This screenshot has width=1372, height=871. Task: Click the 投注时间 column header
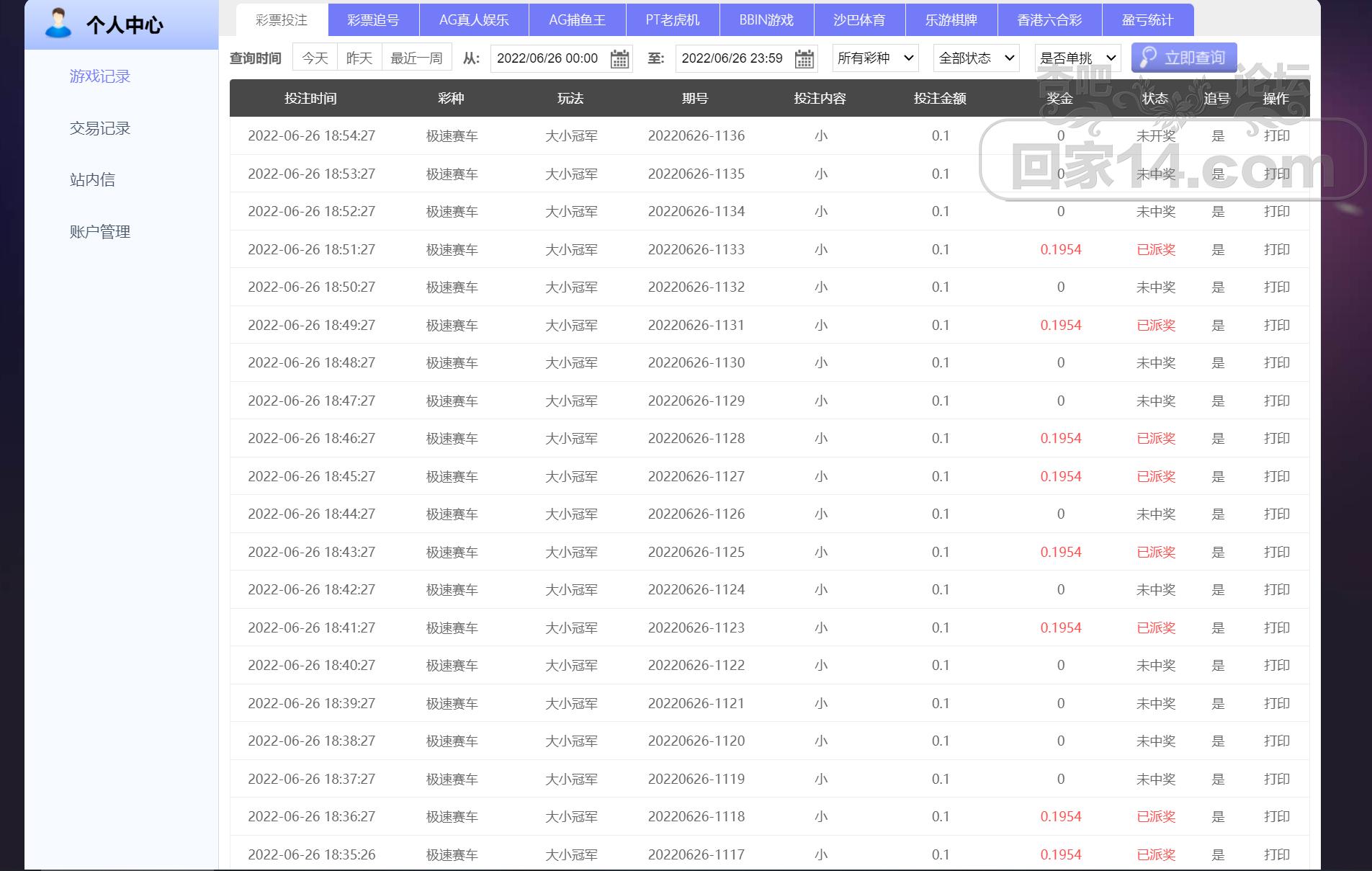[310, 98]
